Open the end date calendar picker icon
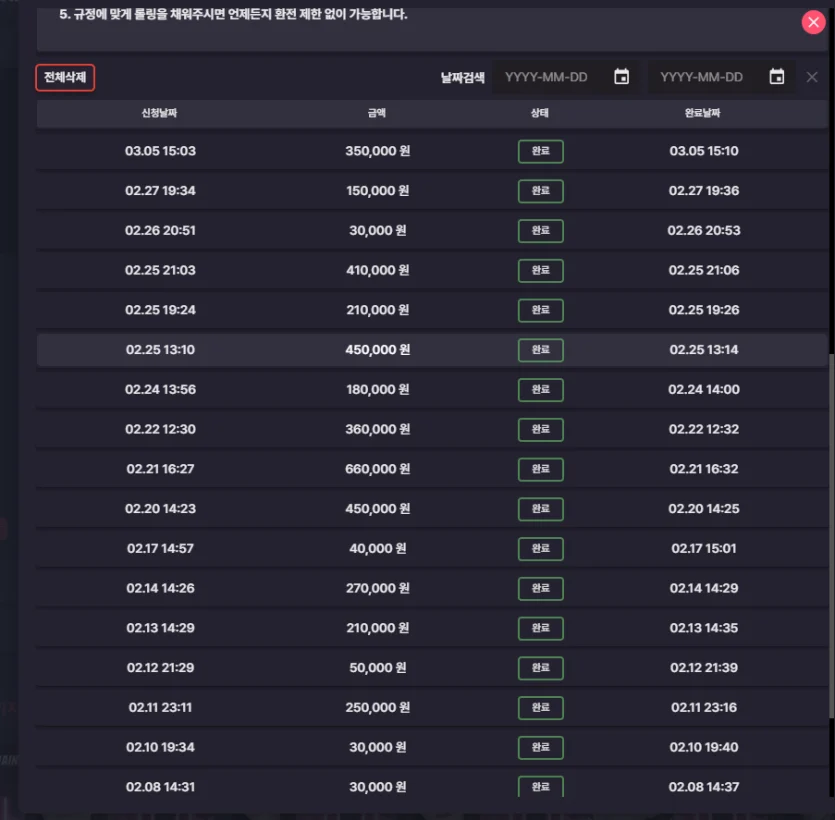This screenshot has height=820, width=835. click(x=776, y=77)
